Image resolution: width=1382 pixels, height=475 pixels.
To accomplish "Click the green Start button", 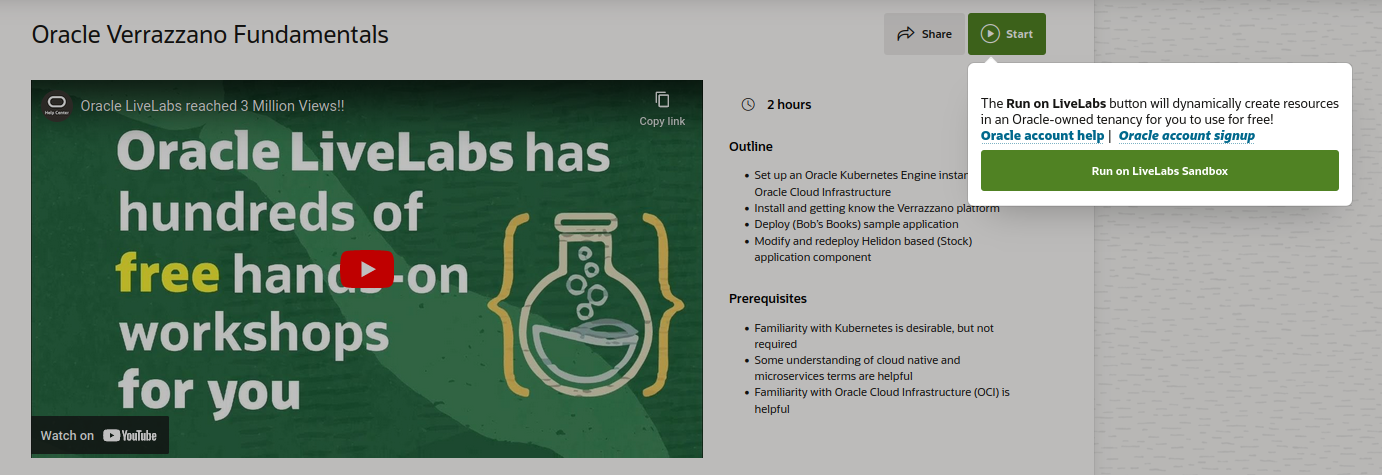I will click(x=1007, y=34).
